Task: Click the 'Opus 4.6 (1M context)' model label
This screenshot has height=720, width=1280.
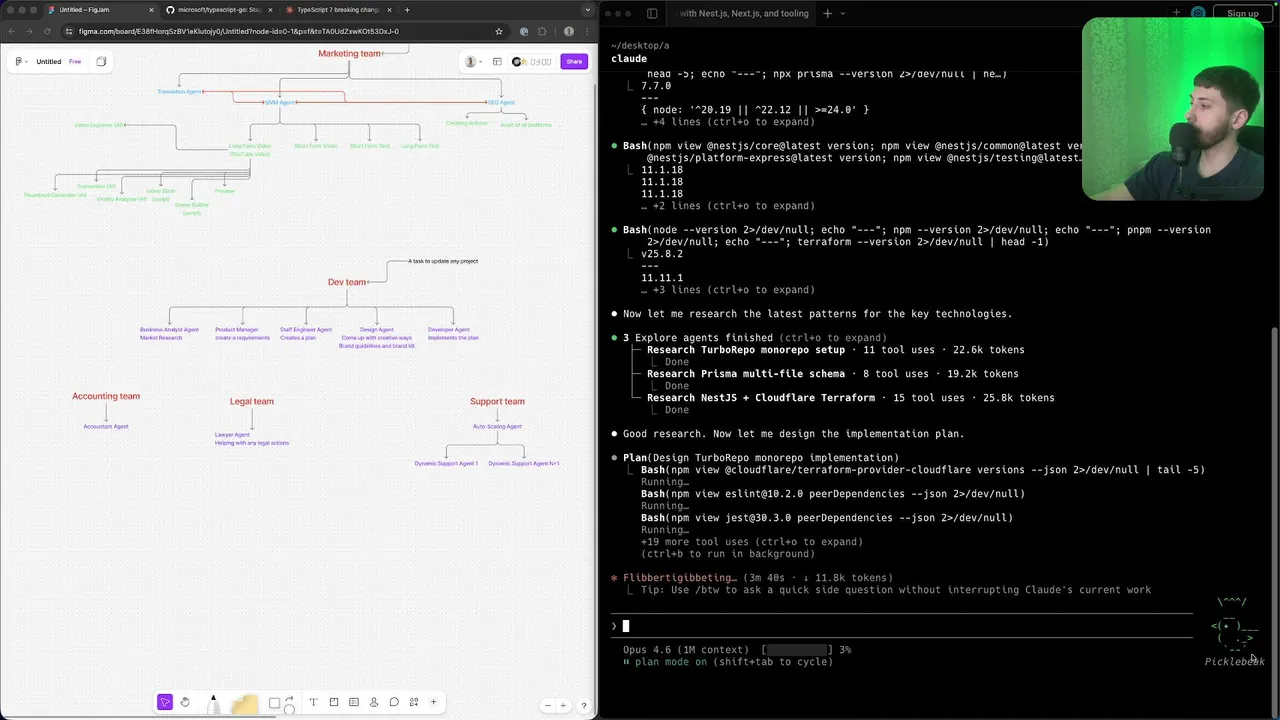Action: [x=684, y=650]
